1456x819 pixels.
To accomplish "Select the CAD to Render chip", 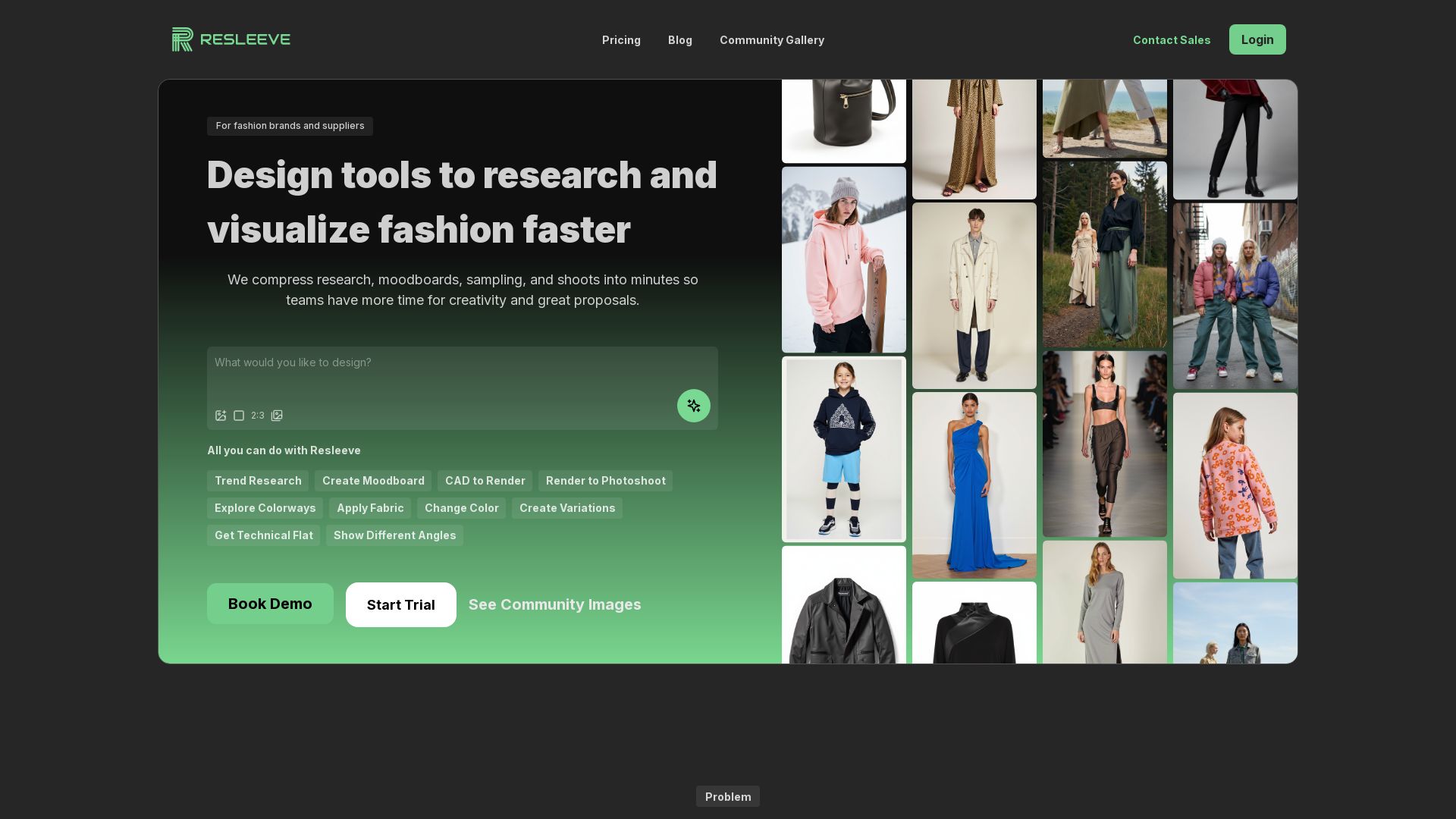I will pyautogui.click(x=485, y=481).
